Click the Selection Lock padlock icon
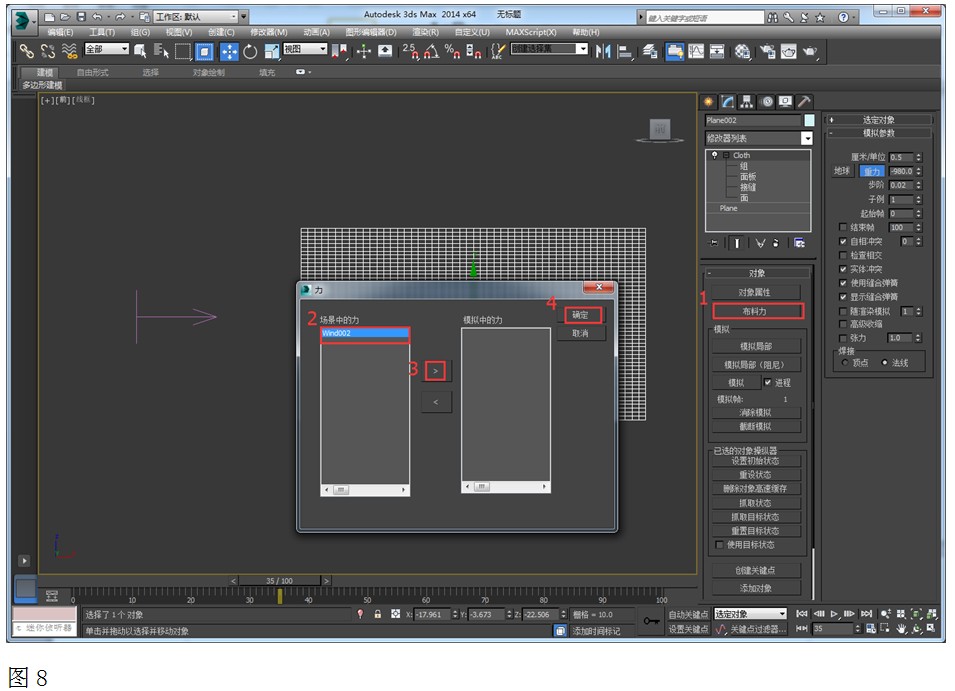The width and height of the screenshot is (955, 691). (378, 614)
